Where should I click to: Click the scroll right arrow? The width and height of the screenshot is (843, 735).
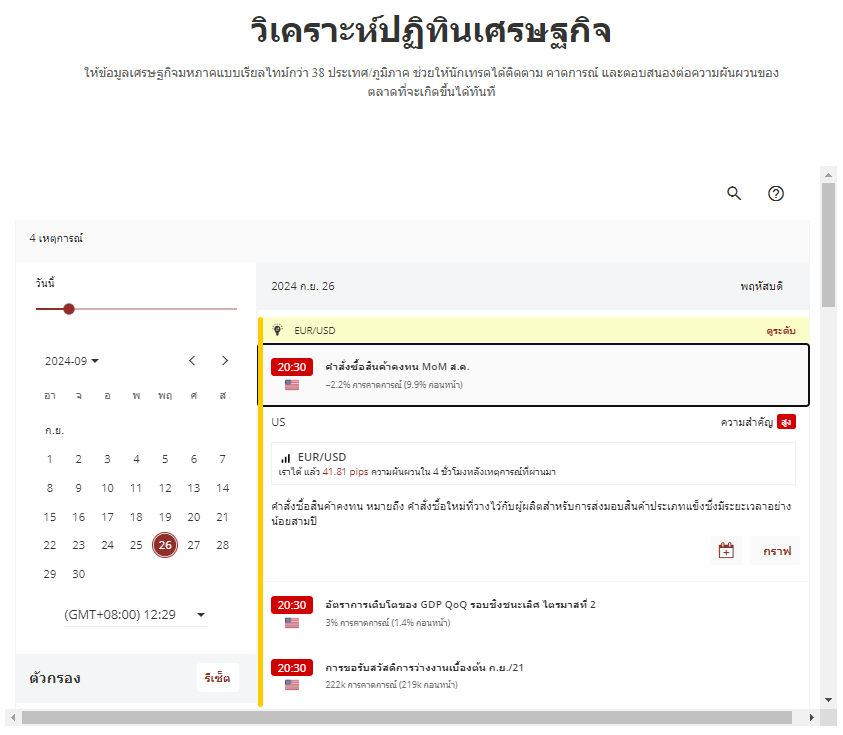click(x=811, y=717)
